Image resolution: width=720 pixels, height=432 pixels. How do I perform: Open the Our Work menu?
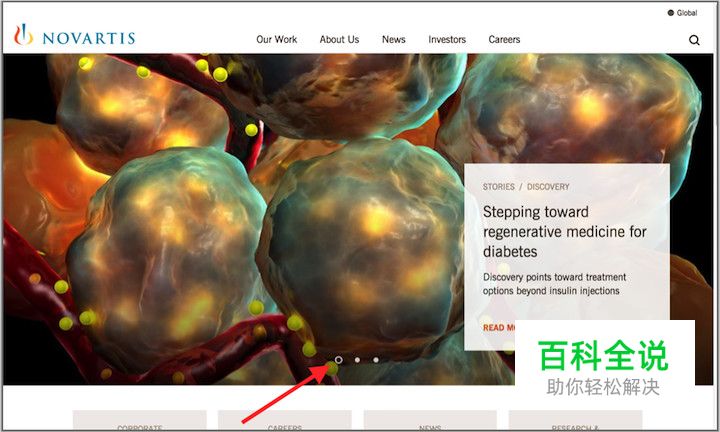pyautogui.click(x=276, y=39)
